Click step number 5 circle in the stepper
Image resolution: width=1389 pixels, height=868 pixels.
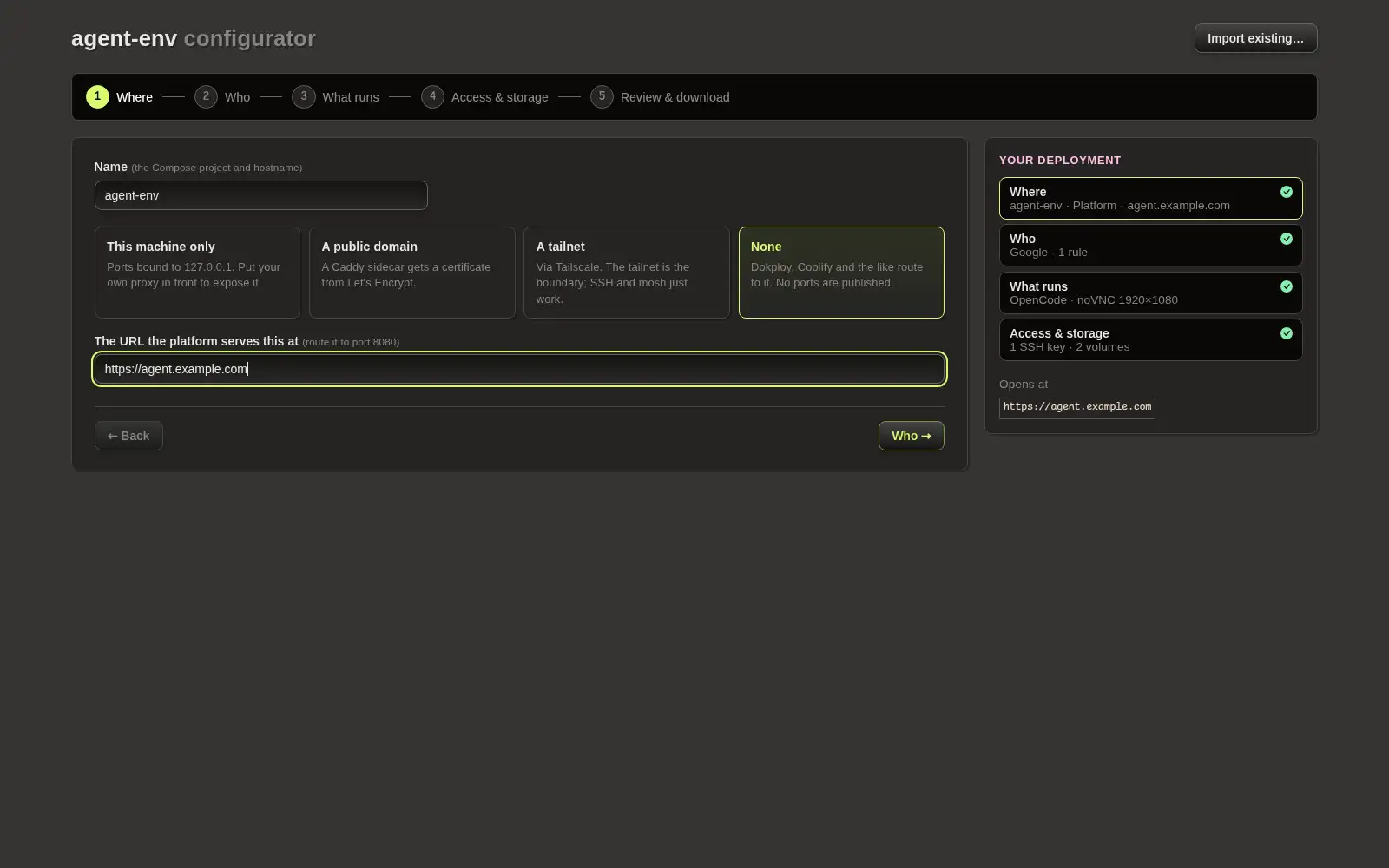602,96
